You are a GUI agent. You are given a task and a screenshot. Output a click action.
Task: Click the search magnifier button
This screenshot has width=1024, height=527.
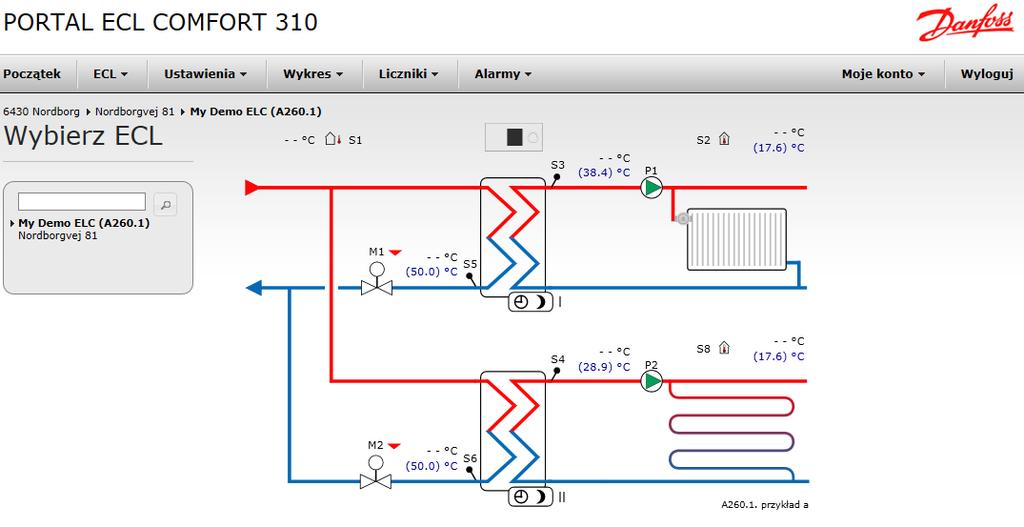pyautogui.click(x=166, y=204)
